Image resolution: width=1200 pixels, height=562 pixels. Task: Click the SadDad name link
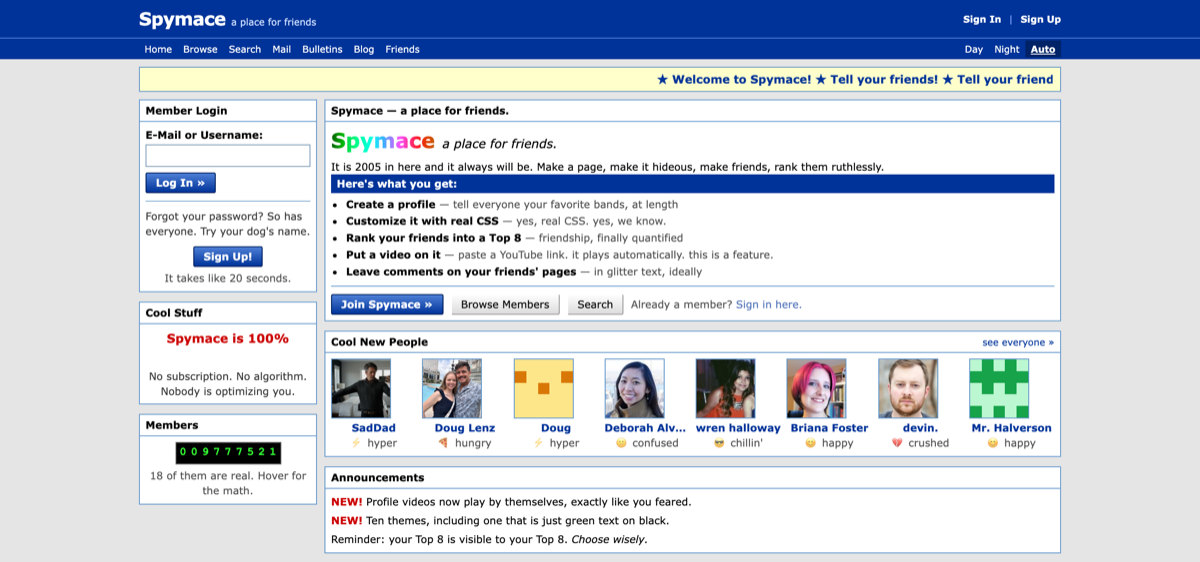tap(374, 428)
